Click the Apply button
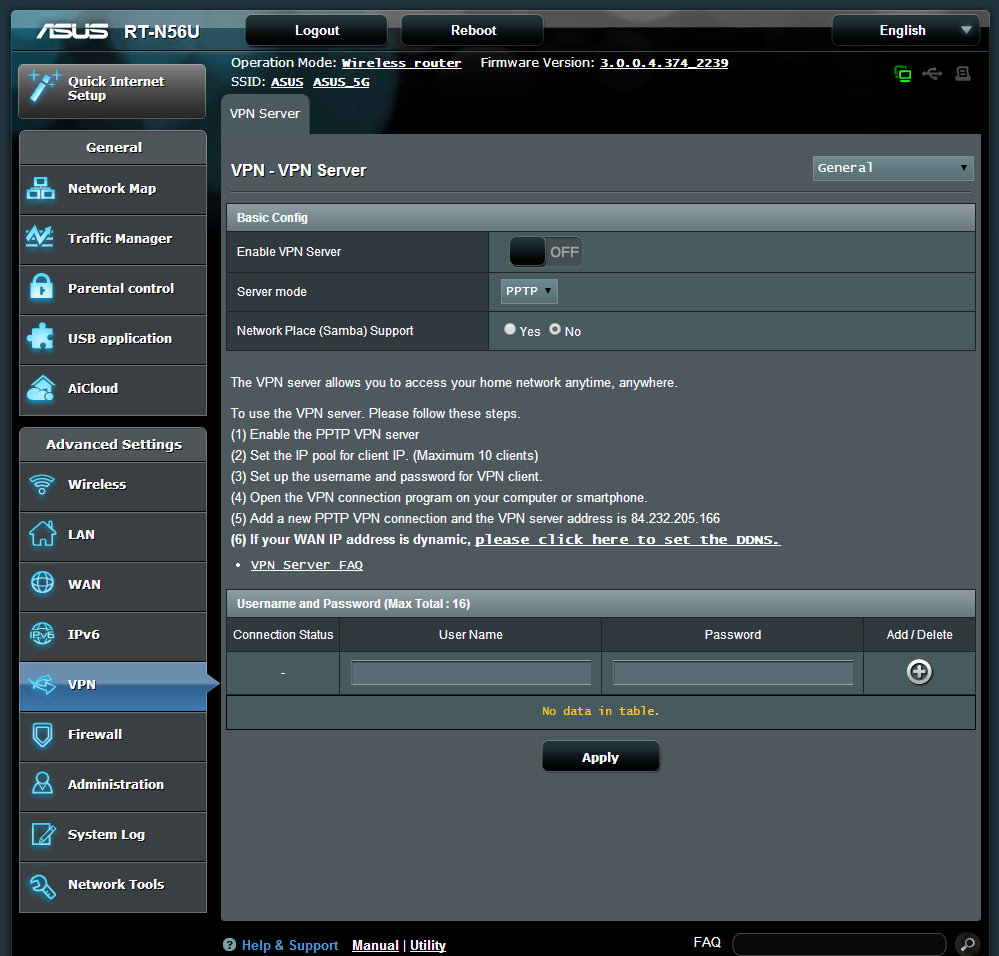This screenshot has height=956, width=999. coord(600,757)
